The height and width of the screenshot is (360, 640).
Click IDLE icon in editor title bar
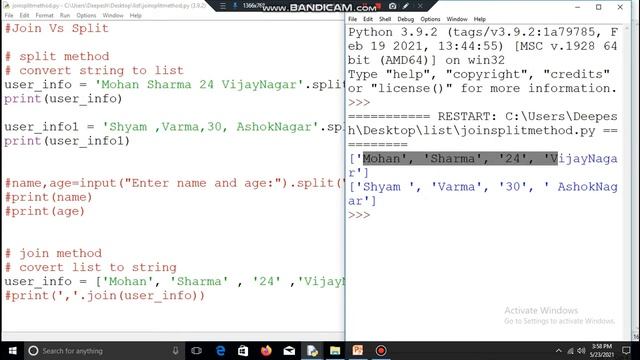tap(6, 6)
